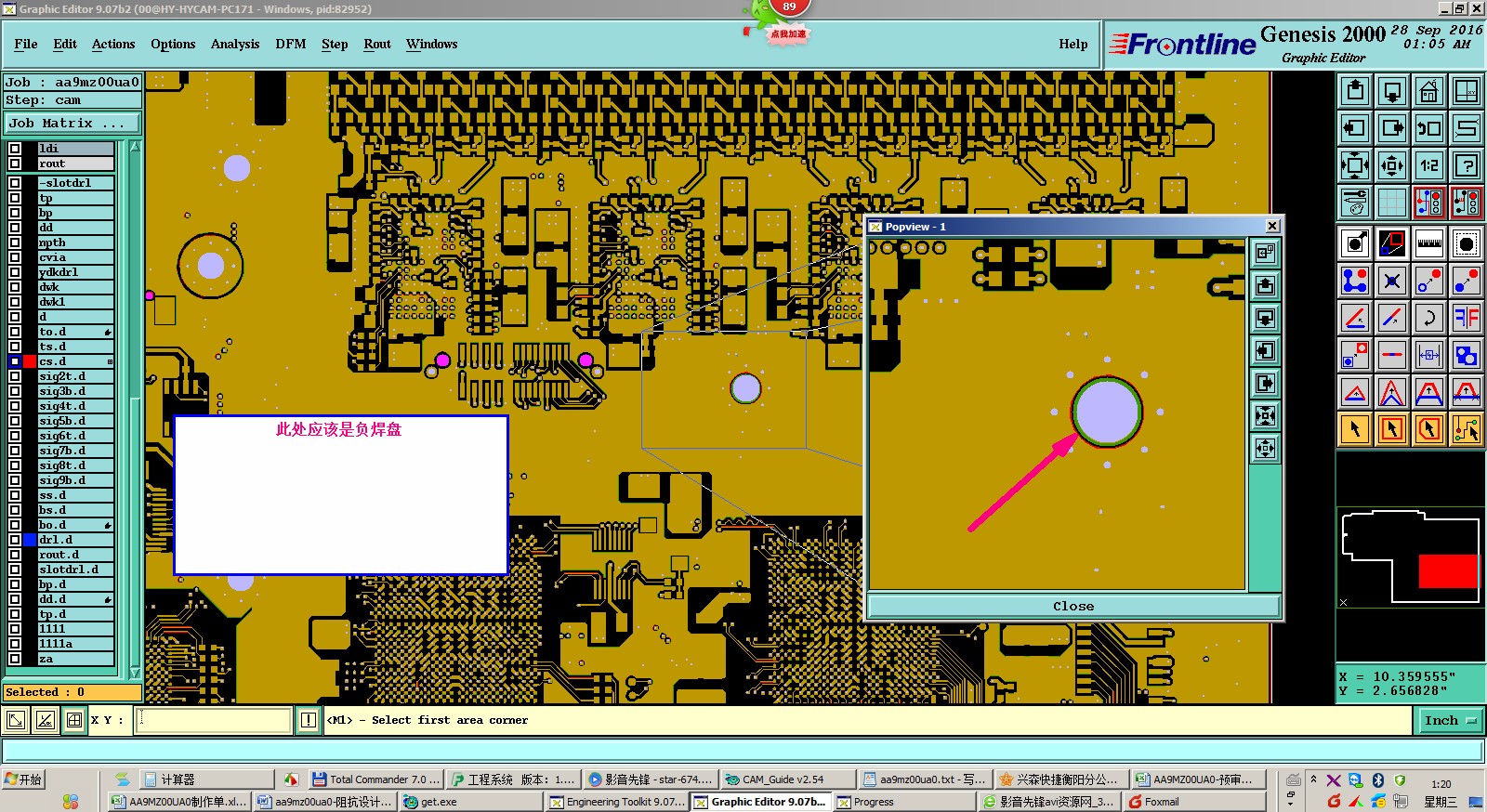
Task: Toggle display checkbox for sig2t.d layer
Action: click(15, 376)
